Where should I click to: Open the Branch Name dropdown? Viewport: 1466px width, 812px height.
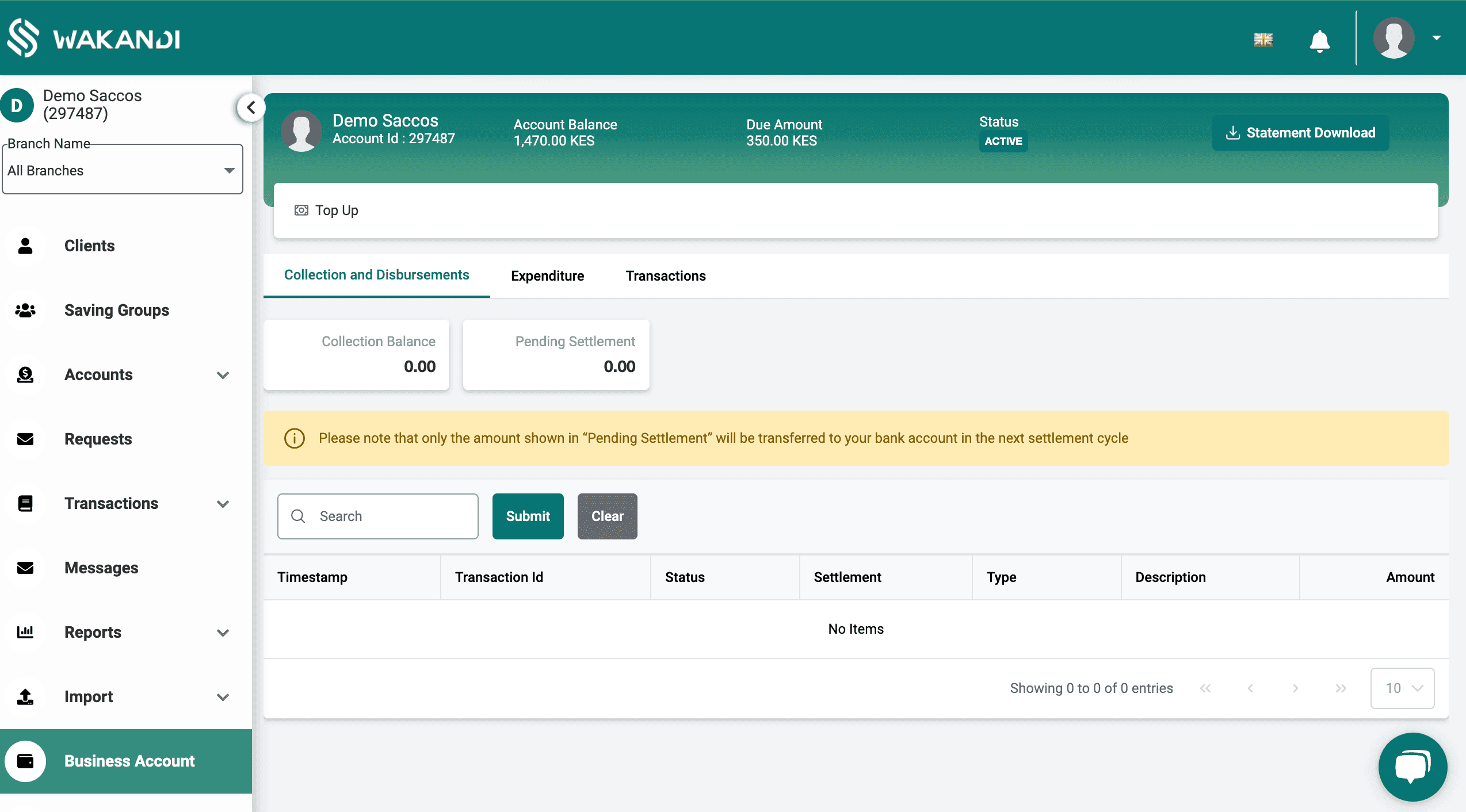tap(123, 170)
